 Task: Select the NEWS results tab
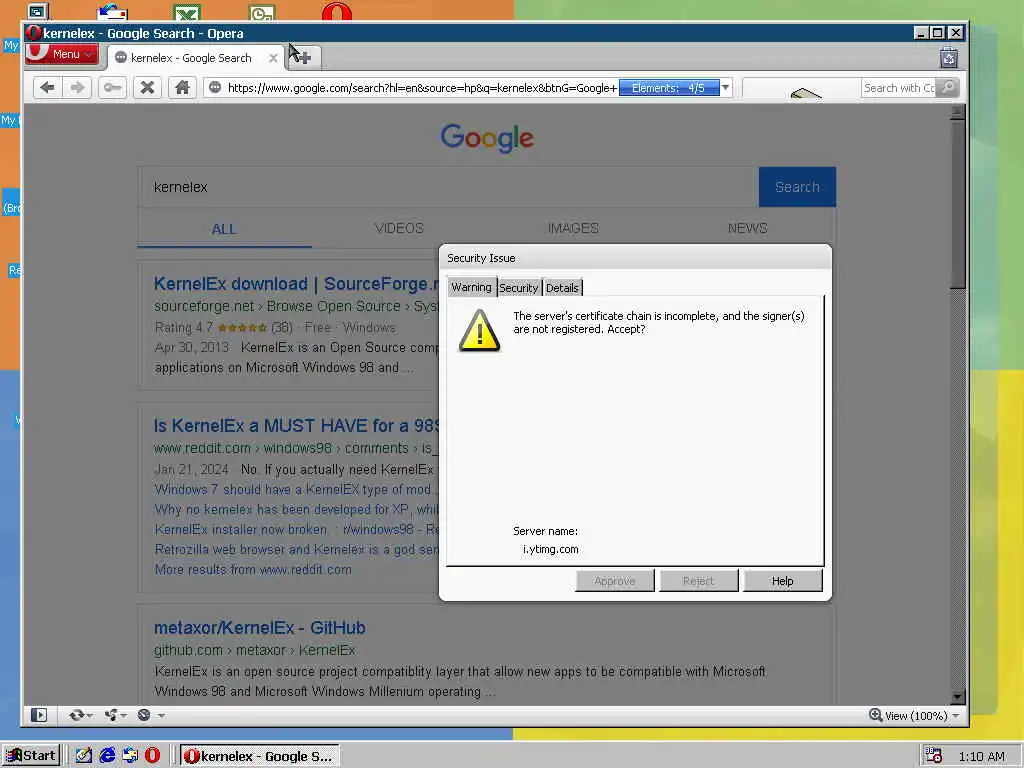tap(747, 229)
